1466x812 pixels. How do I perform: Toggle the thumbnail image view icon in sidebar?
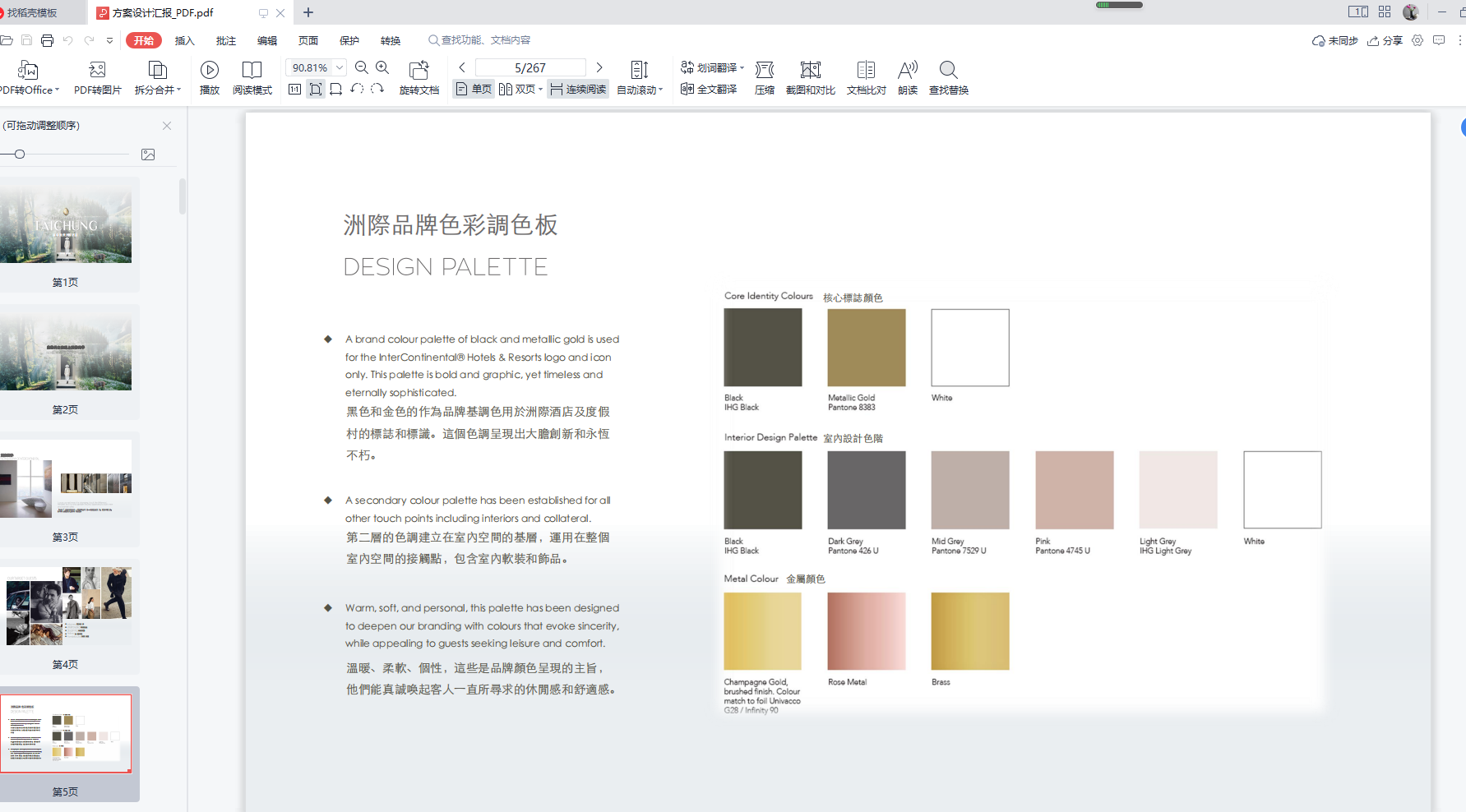(x=148, y=155)
